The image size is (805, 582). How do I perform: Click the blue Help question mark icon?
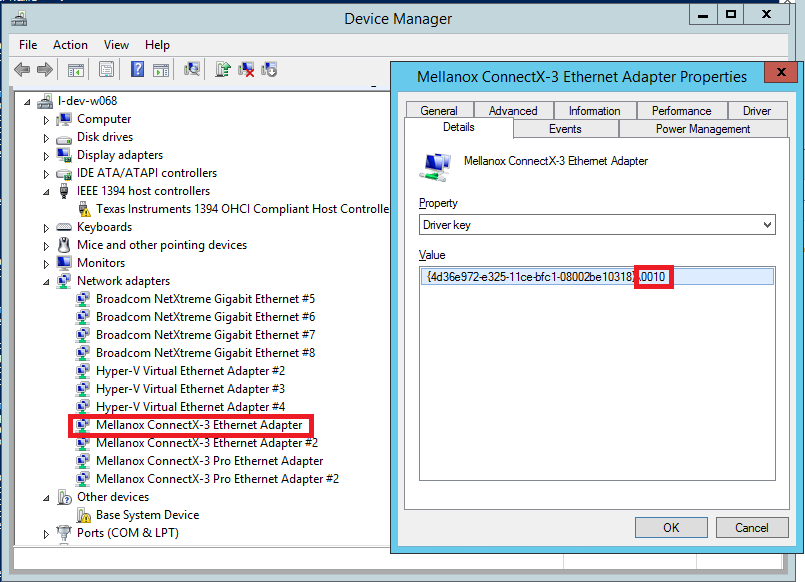click(x=137, y=69)
